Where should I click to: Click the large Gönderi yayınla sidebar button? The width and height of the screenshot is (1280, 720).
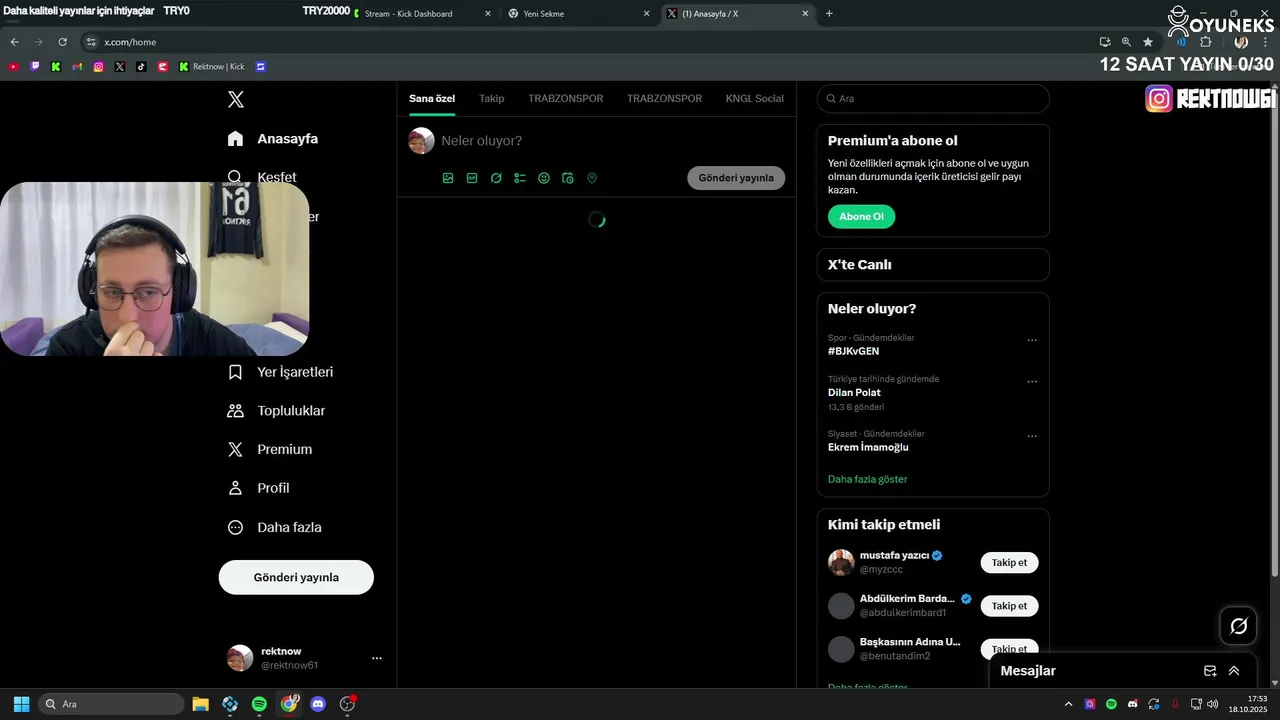[296, 577]
